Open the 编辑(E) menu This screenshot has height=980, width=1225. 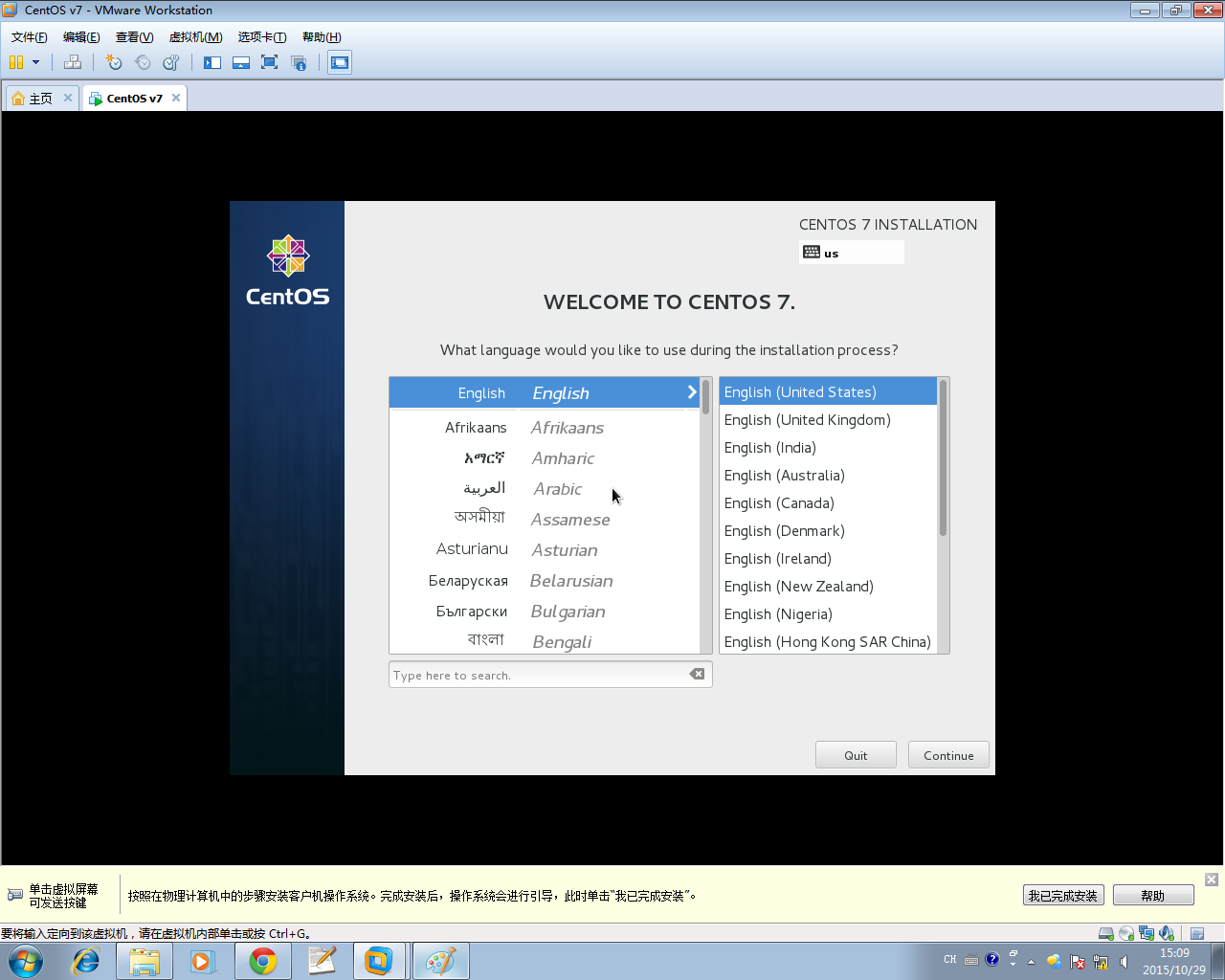coord(81,37)
